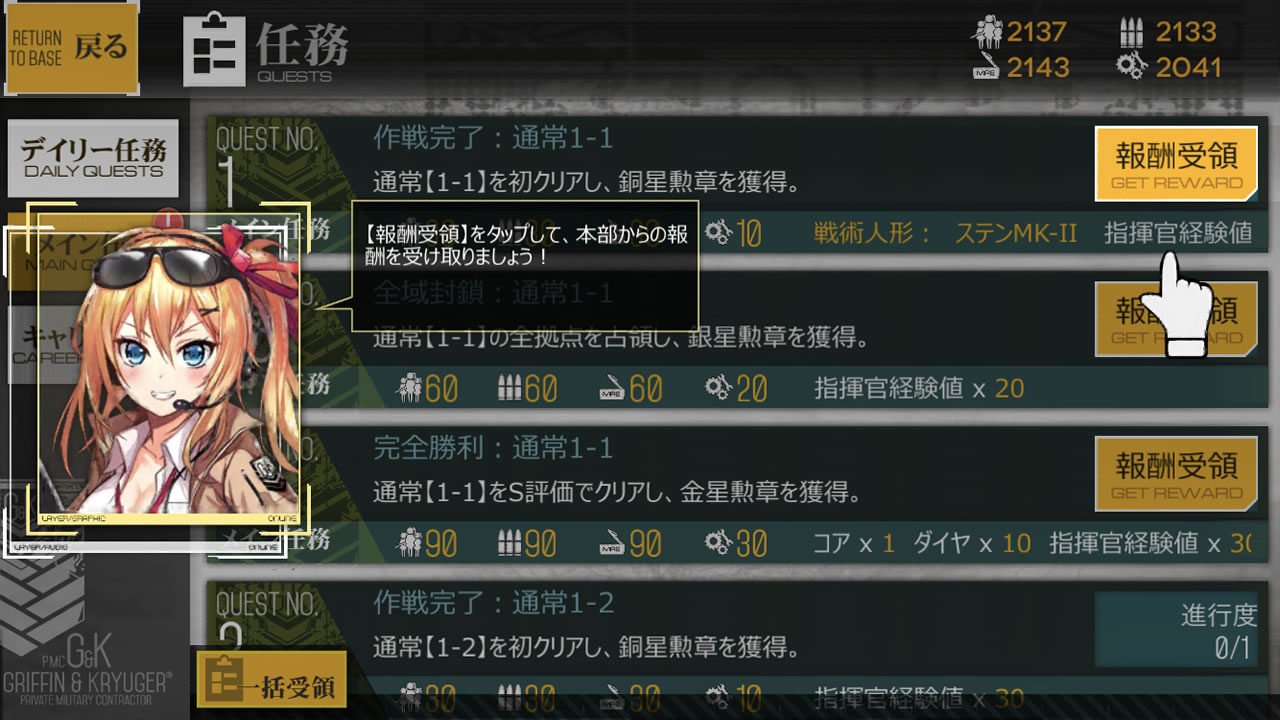Claim the Quest 1 報酬受領 reward

(1175, 164)
